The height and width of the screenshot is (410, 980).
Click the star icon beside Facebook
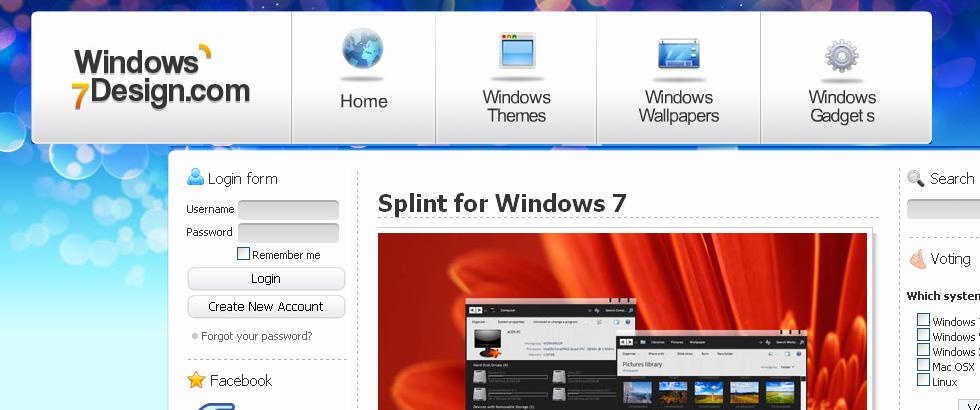(196, 379)
